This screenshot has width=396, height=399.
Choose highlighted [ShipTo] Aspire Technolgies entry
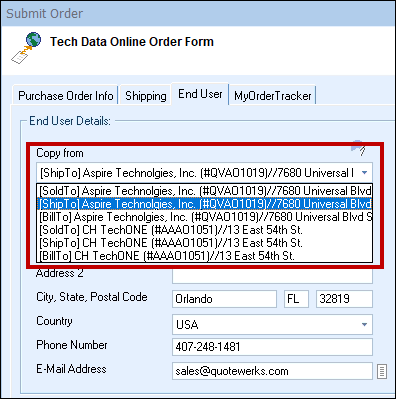click(x=205, y=204)
